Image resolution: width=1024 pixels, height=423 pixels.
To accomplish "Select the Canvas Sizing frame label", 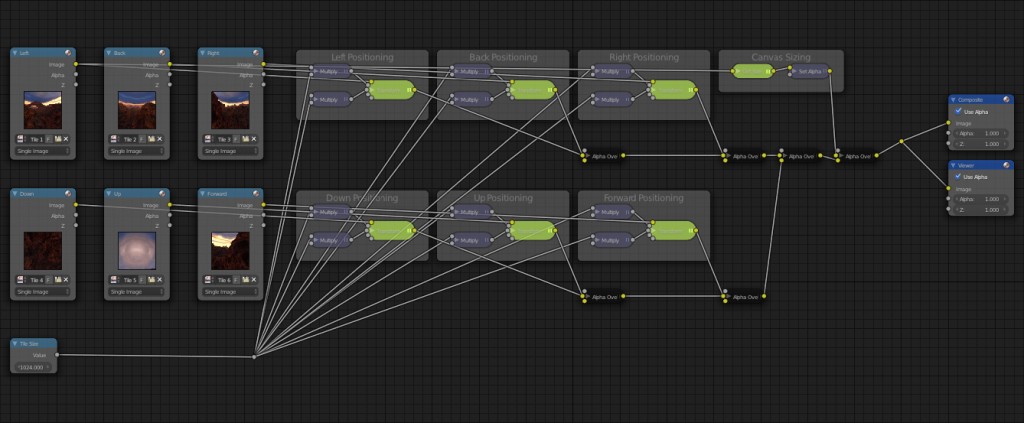I will click(x=780, y=57).
